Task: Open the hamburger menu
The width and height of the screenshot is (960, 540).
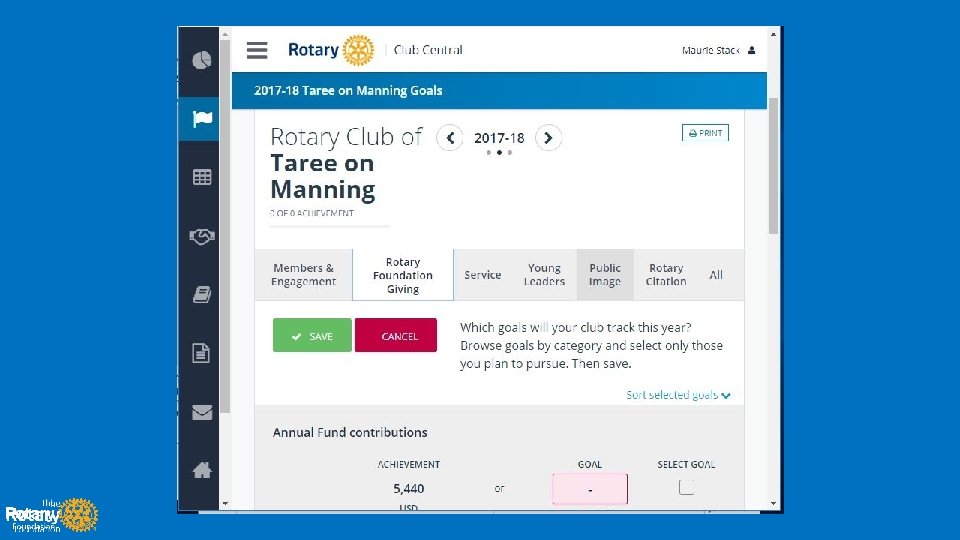Action: tap(257, 50)
